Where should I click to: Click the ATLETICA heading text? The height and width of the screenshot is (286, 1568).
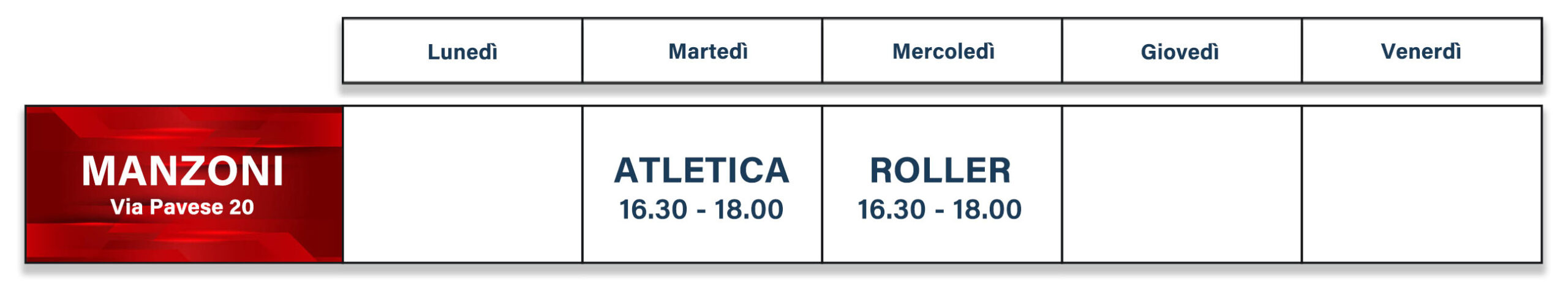(701, 170)
